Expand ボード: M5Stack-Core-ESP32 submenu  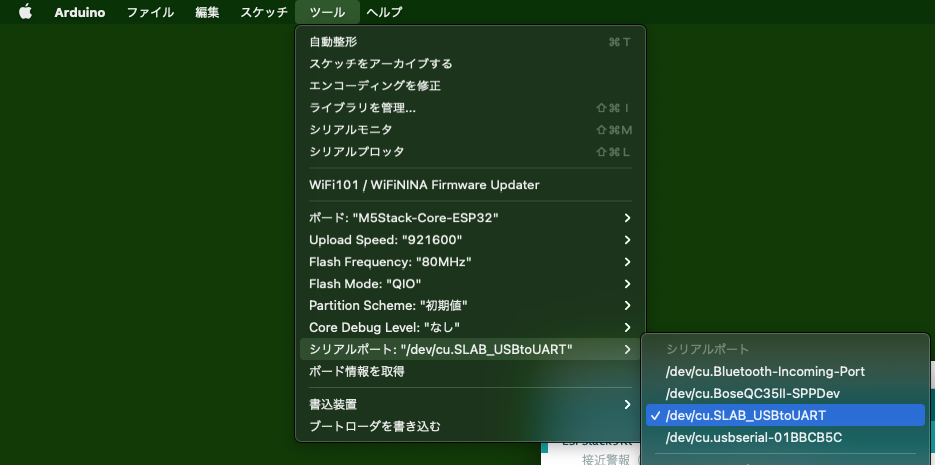tap(470, 218)
